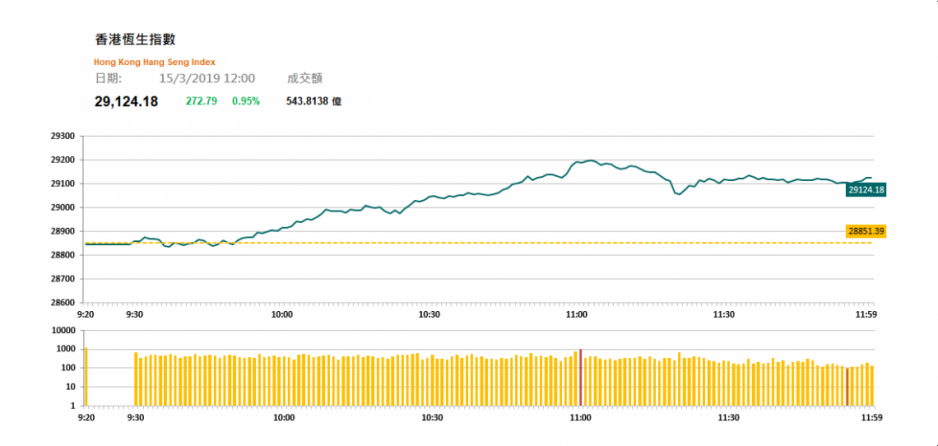Click the 10000 volume axis label
Screen dimensions: 938x446
coord(63,331)
